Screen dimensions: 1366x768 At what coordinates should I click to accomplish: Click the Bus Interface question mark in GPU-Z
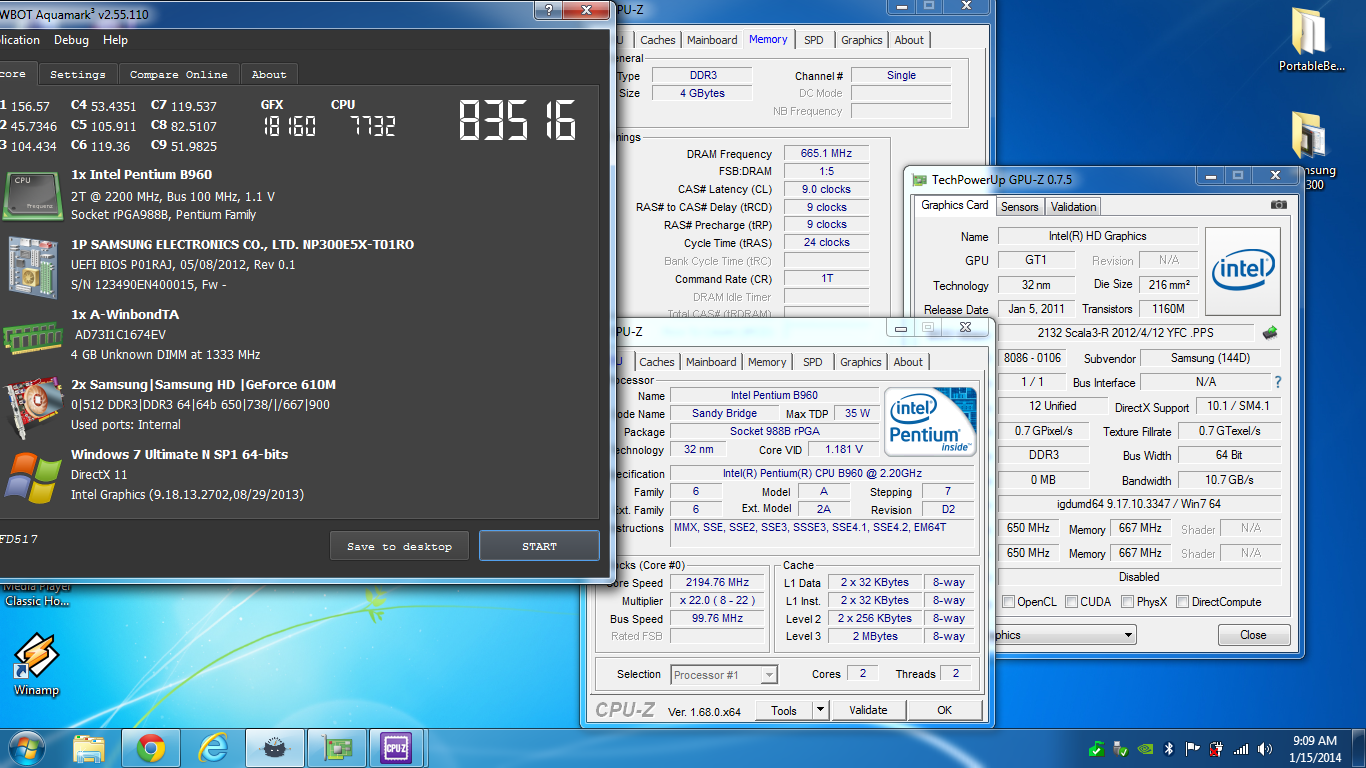(x=1277, y=382)
